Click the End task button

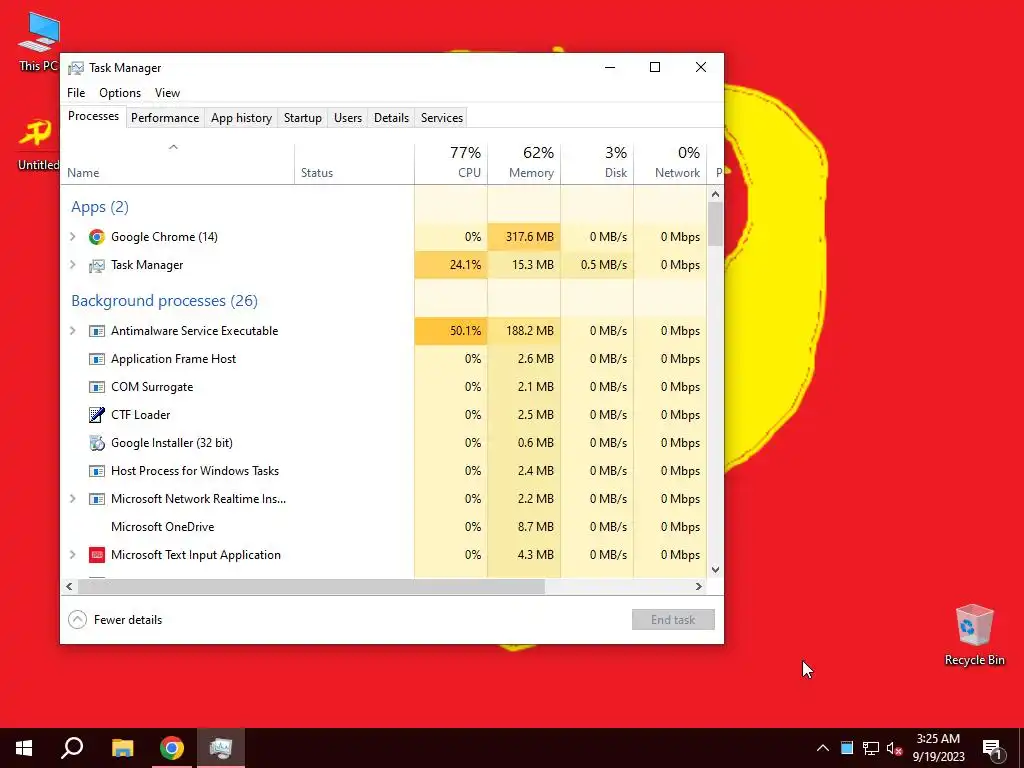(673, 620)
